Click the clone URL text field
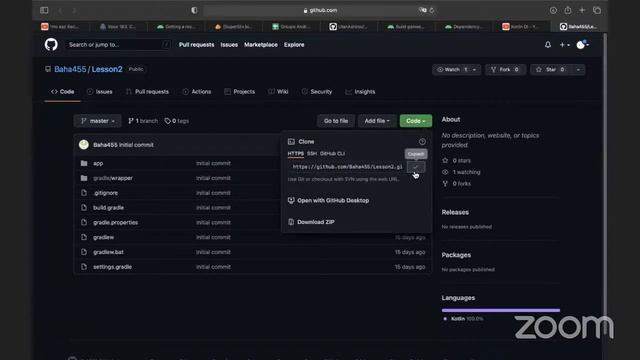Screen dimensions: 640x360 click(347, 167)
